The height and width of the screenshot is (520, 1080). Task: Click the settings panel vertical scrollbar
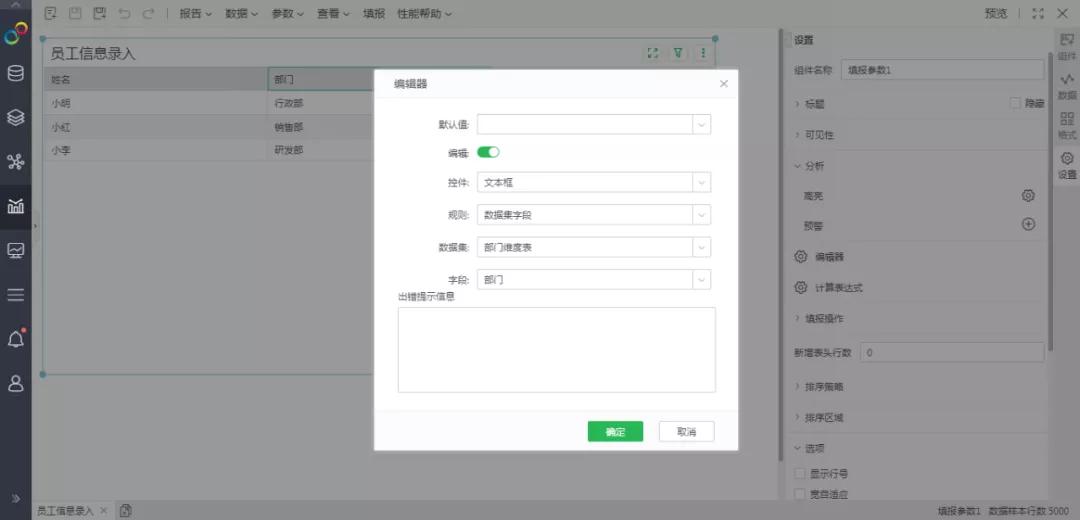tap(1050, 200)
